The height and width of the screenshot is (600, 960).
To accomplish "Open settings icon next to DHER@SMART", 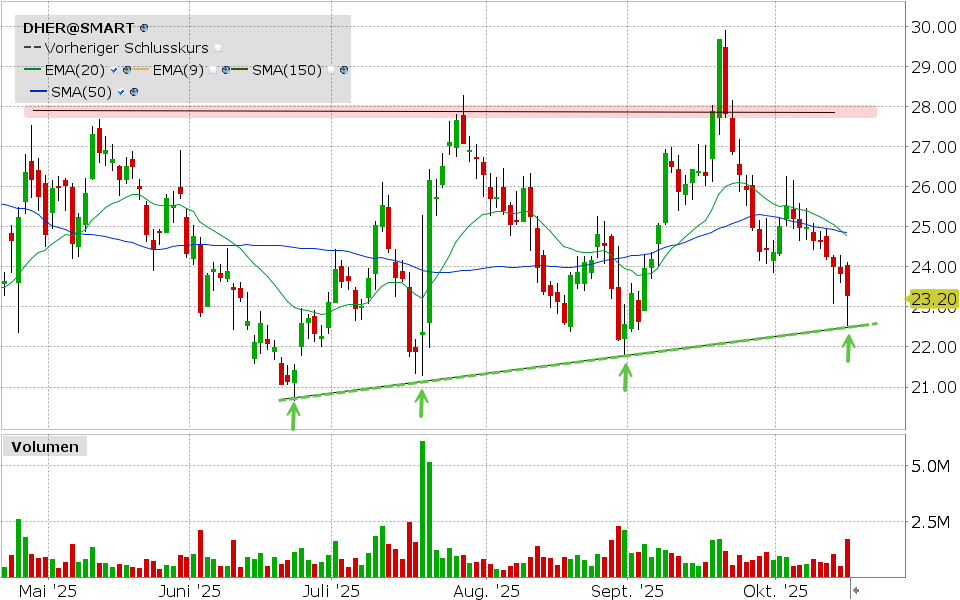I will [145, 27].
